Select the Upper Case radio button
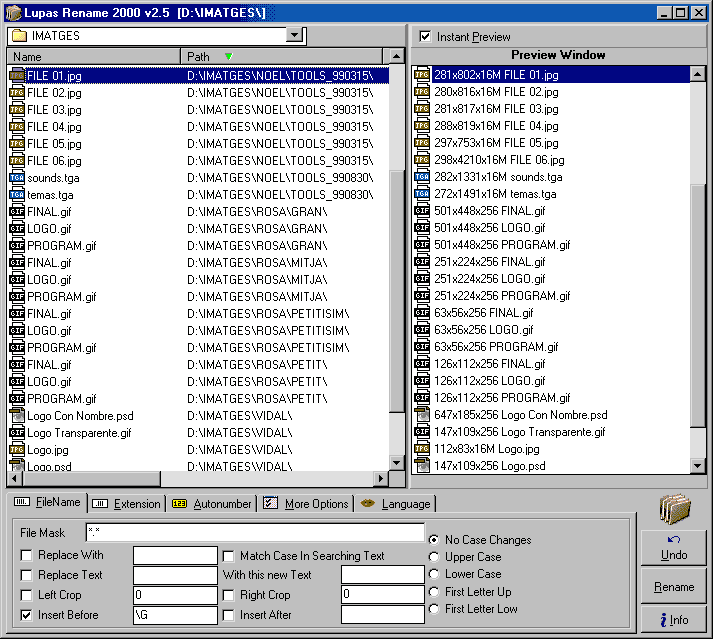The width and height of the screenshot is (713, 639). click(x=433, y=557)
